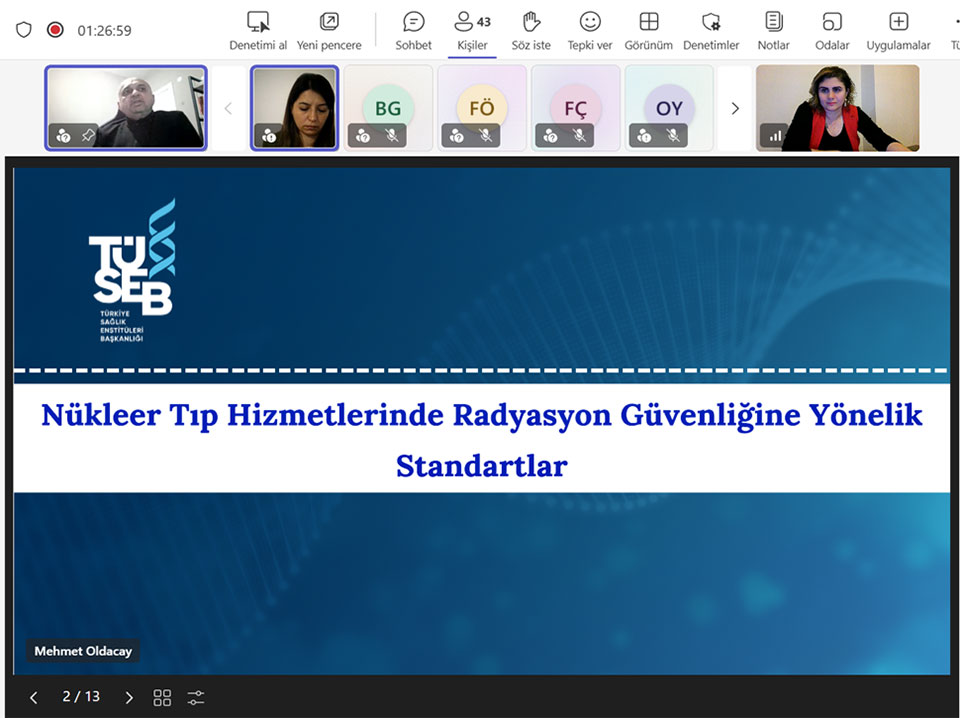Screen dimensions: 960x718
Task: Go back to the previous slide
Action: [x=34, y=697]
